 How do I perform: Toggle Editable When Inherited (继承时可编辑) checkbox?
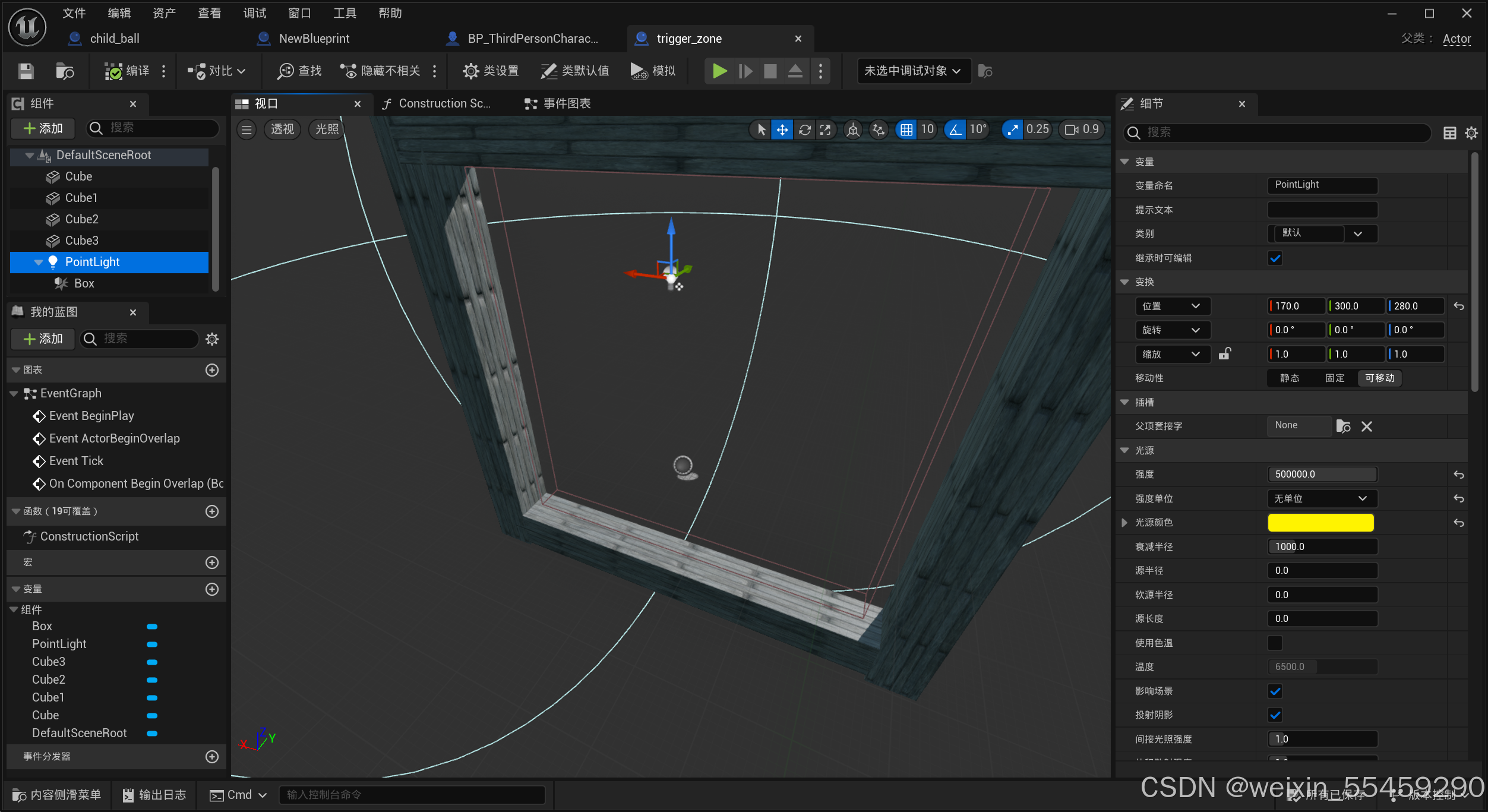pos(1275,258)
